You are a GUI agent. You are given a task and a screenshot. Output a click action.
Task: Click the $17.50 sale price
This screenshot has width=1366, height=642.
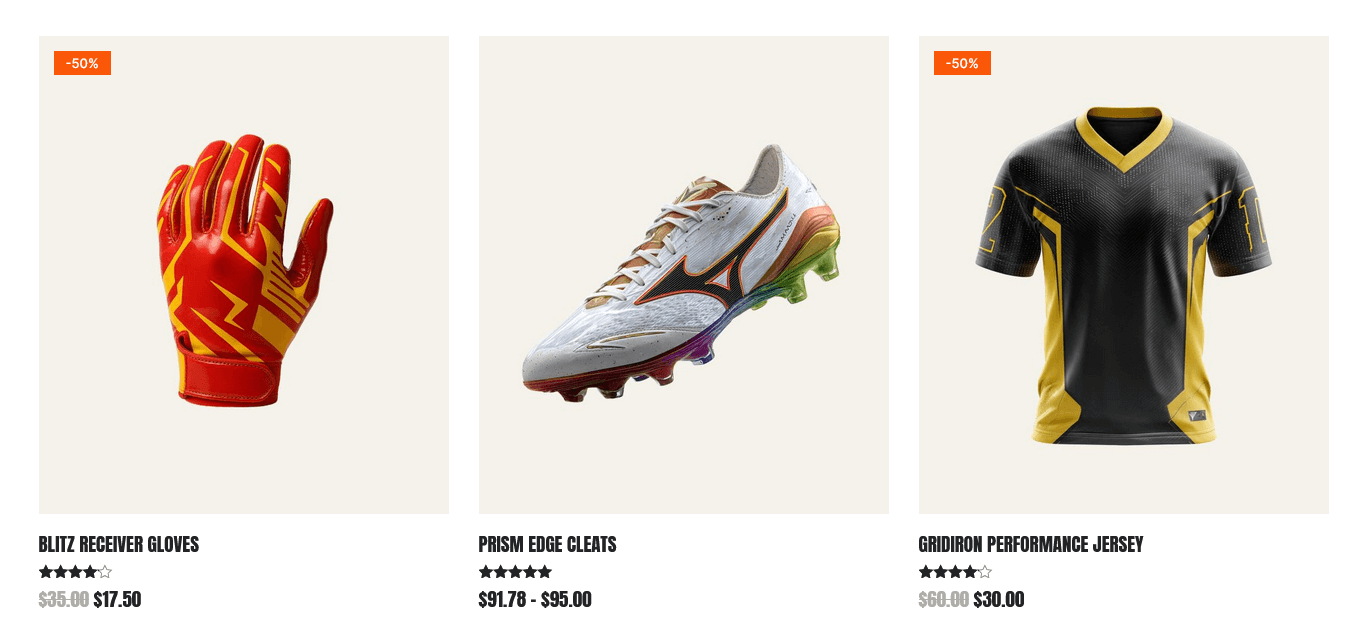pyautogui.click(x=117, y=599)
